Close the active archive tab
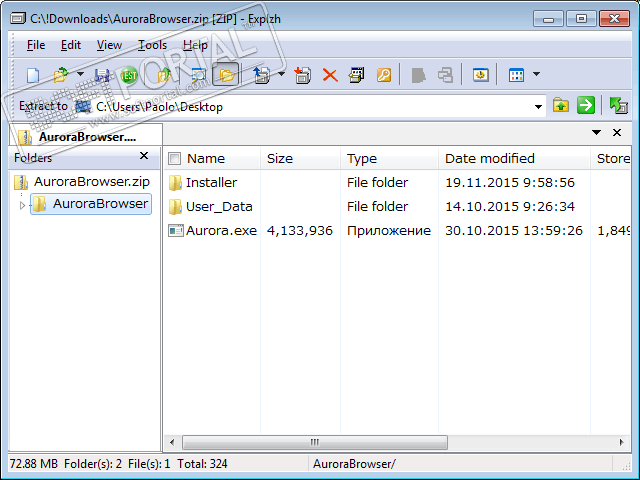The width and height of the screenshot is (640, 480). [617, 133]
